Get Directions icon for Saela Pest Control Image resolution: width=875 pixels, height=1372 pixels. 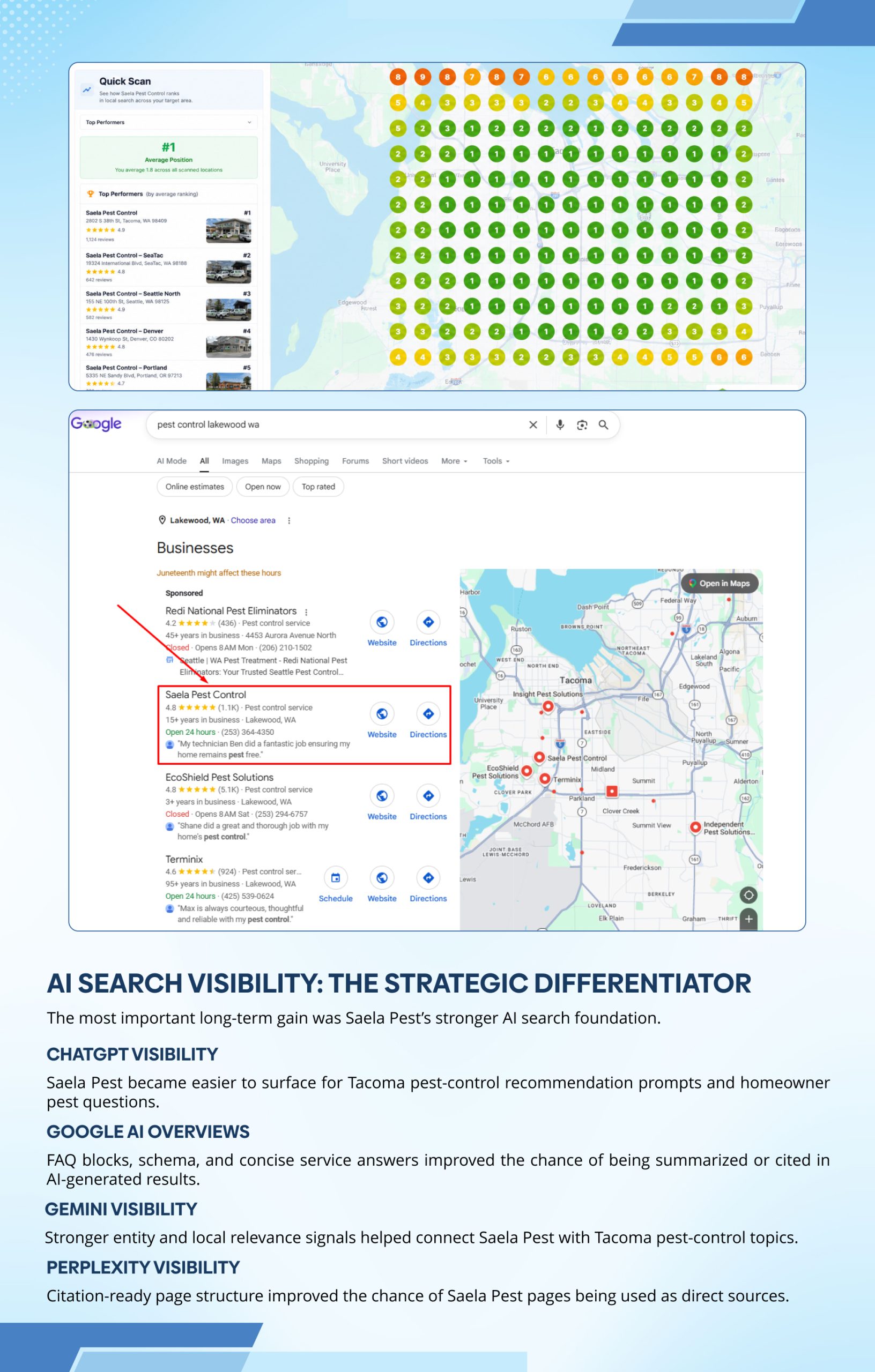(x=428, y=713)
